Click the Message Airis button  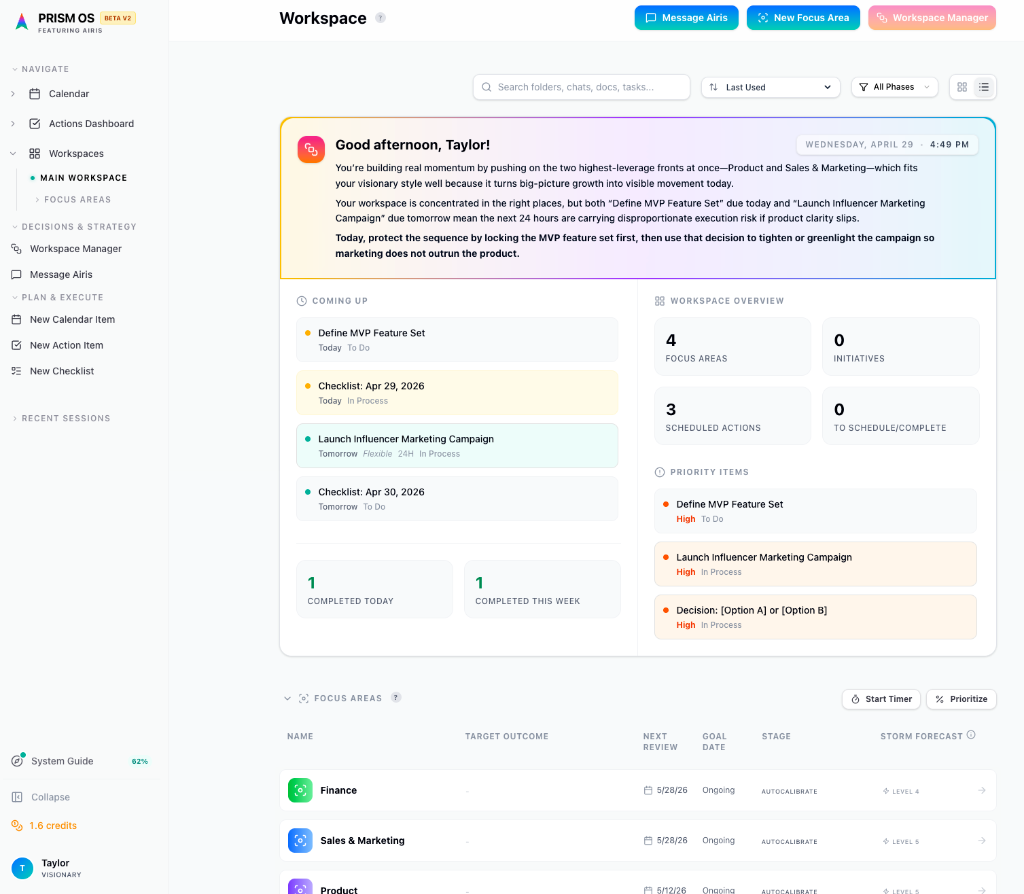[686, 18]
